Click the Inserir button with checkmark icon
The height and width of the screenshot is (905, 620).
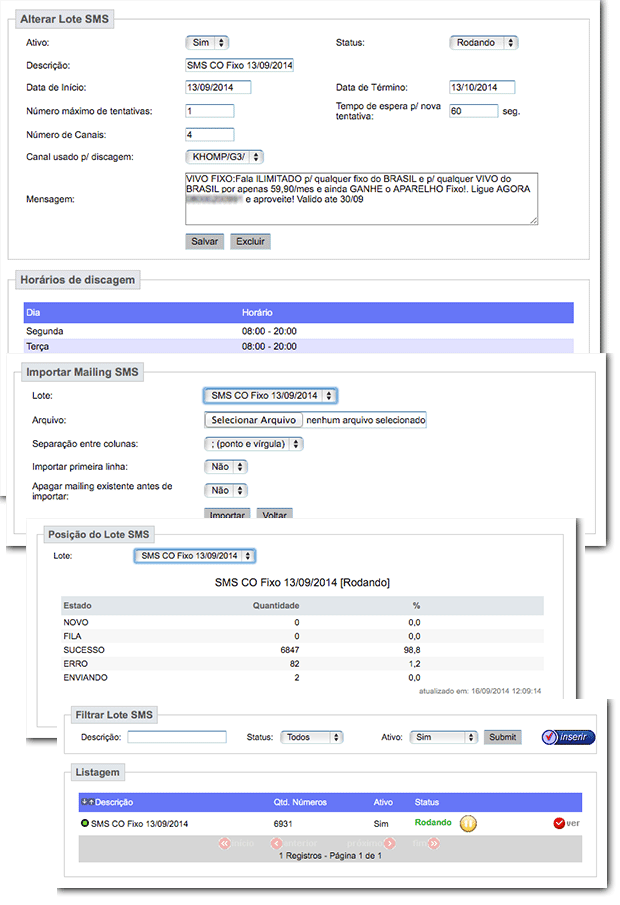click(x=568, y=737)
